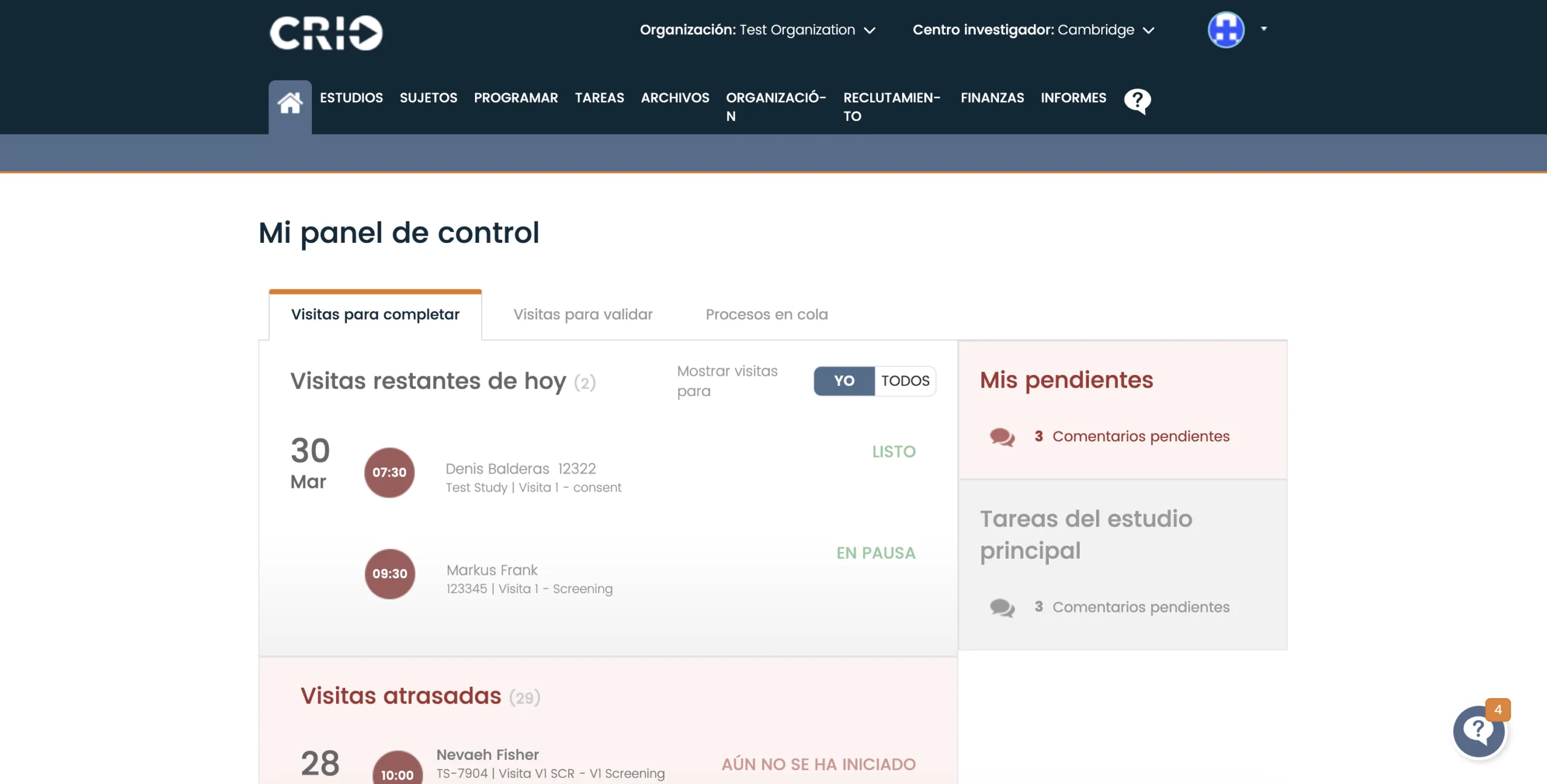The height and width of the screenshot is (784, 1547).
Task: Switch to Visitas para validar tab
Action: [583, 315]
